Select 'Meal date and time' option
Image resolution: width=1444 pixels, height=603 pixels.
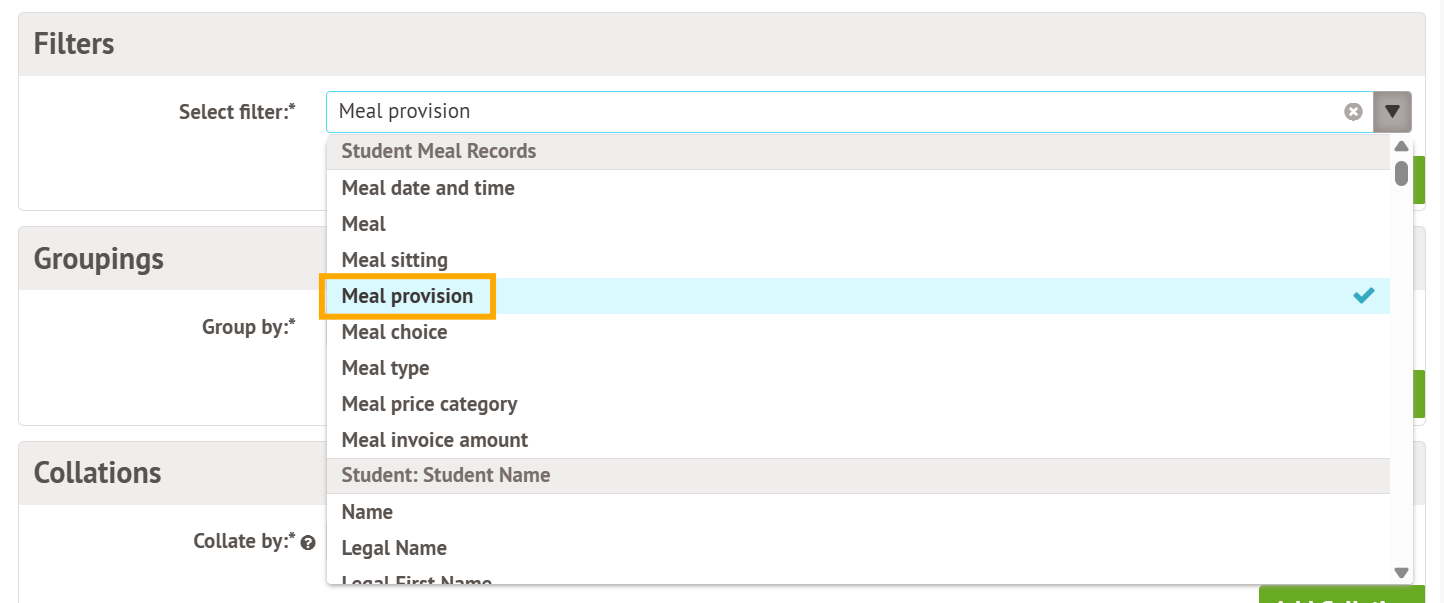click(x=428, y=188)
